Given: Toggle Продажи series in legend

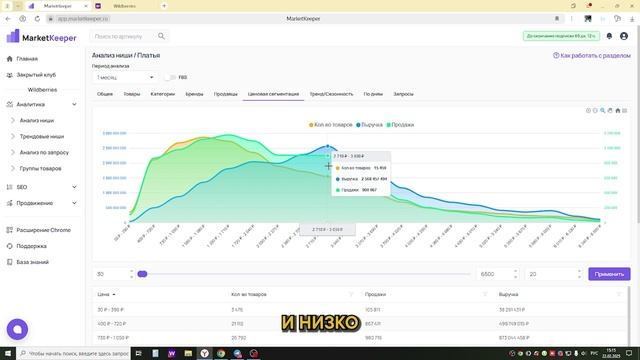Looking at the screenshot, I should 400,125.
